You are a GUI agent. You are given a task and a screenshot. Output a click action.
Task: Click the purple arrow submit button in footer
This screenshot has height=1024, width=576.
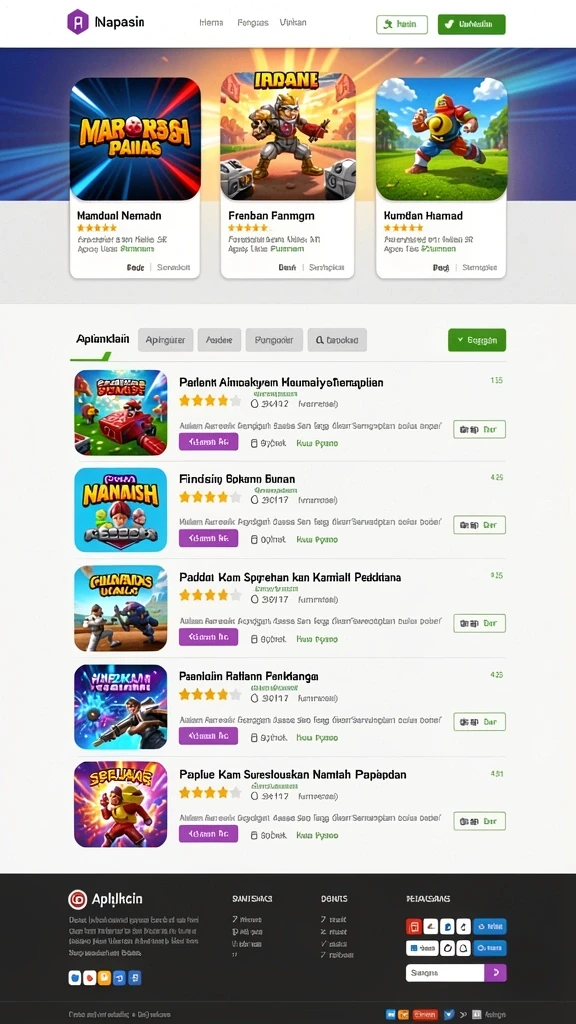[495, 972]
